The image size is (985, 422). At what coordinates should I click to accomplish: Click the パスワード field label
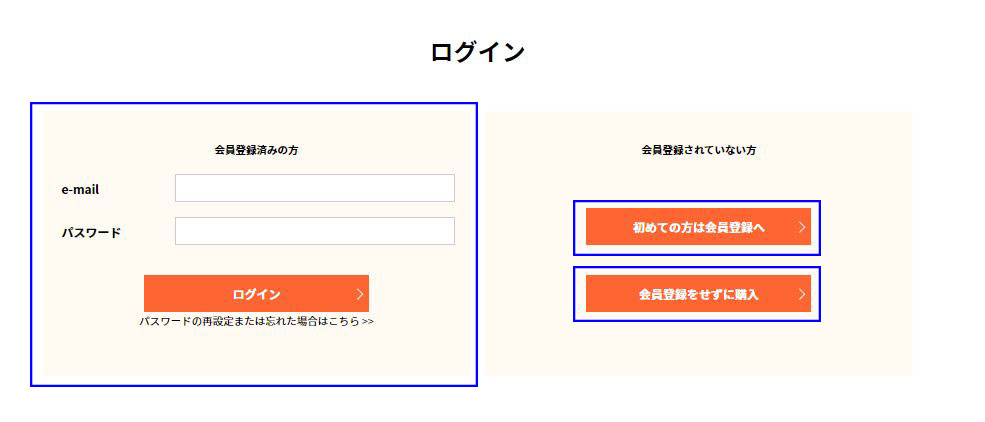coord(91,232)
